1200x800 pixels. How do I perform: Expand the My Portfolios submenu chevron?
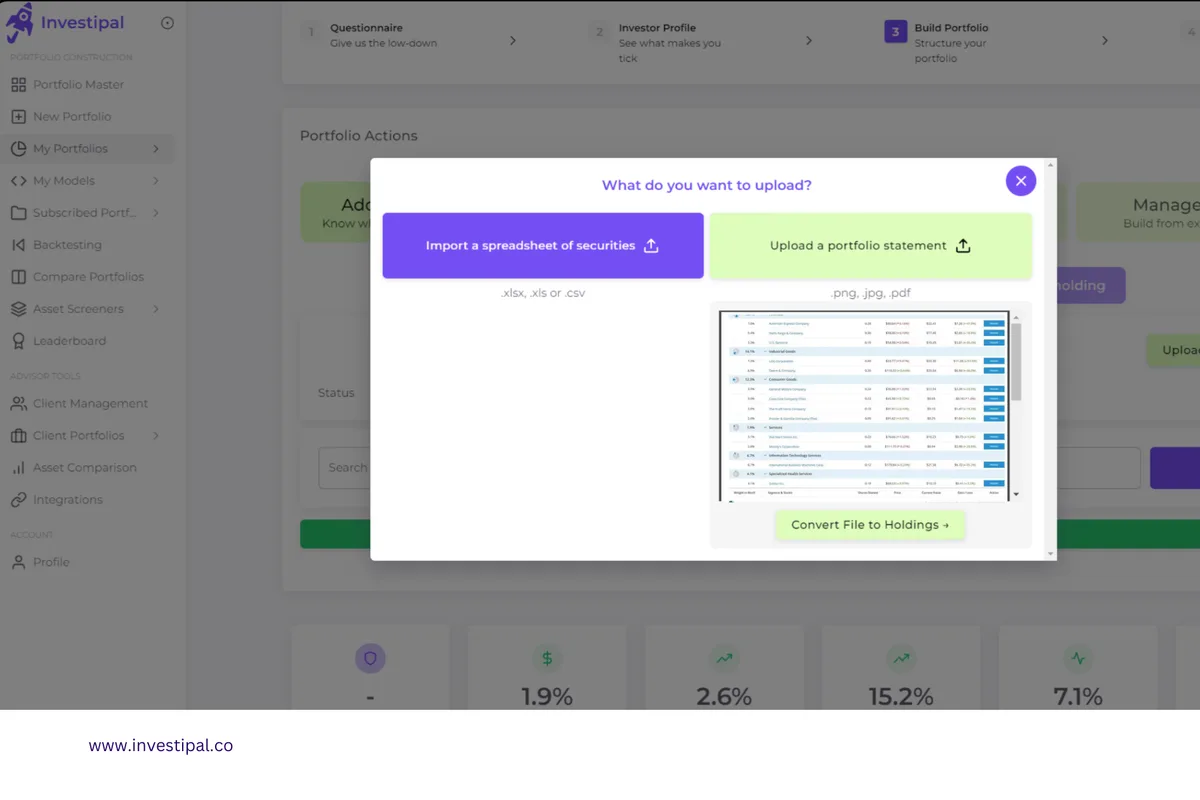click(x=156, y=149)
